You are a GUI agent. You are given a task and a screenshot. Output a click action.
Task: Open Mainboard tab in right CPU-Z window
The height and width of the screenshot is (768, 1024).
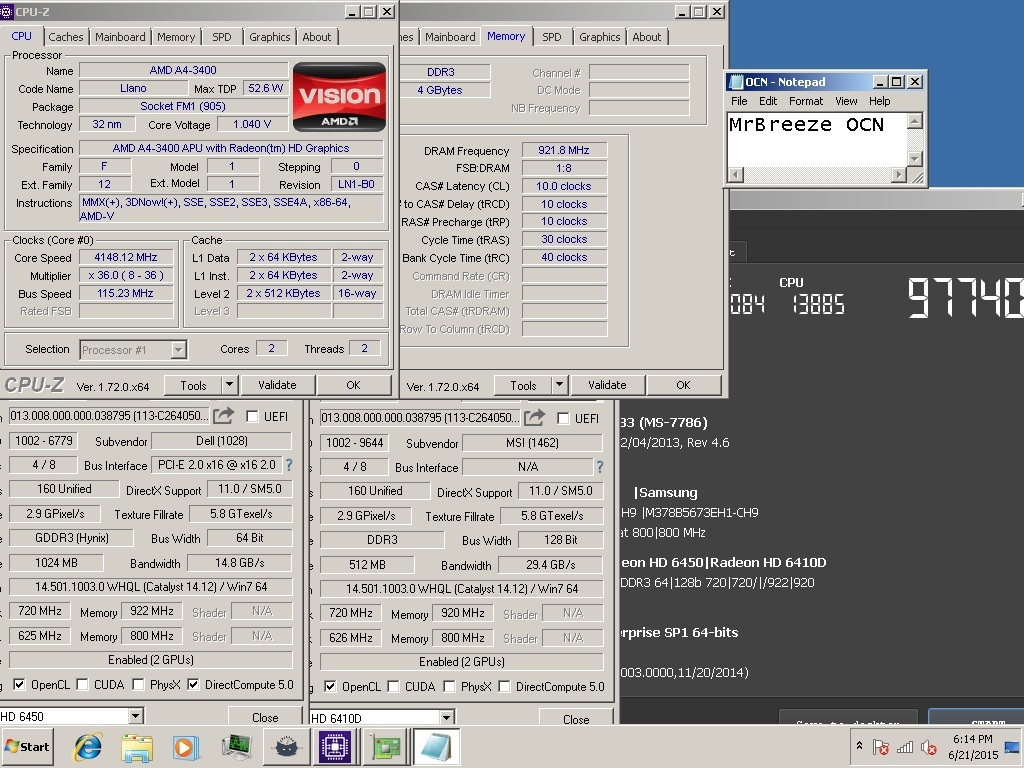pyautogui.click(x=450, y=37)
